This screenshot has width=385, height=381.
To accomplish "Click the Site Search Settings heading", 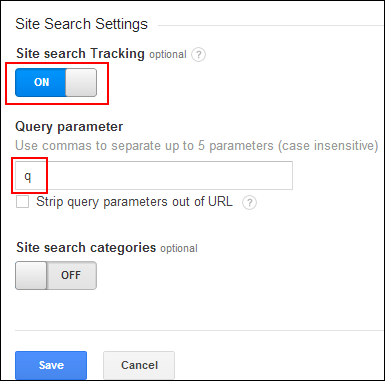I will point(81,24).
